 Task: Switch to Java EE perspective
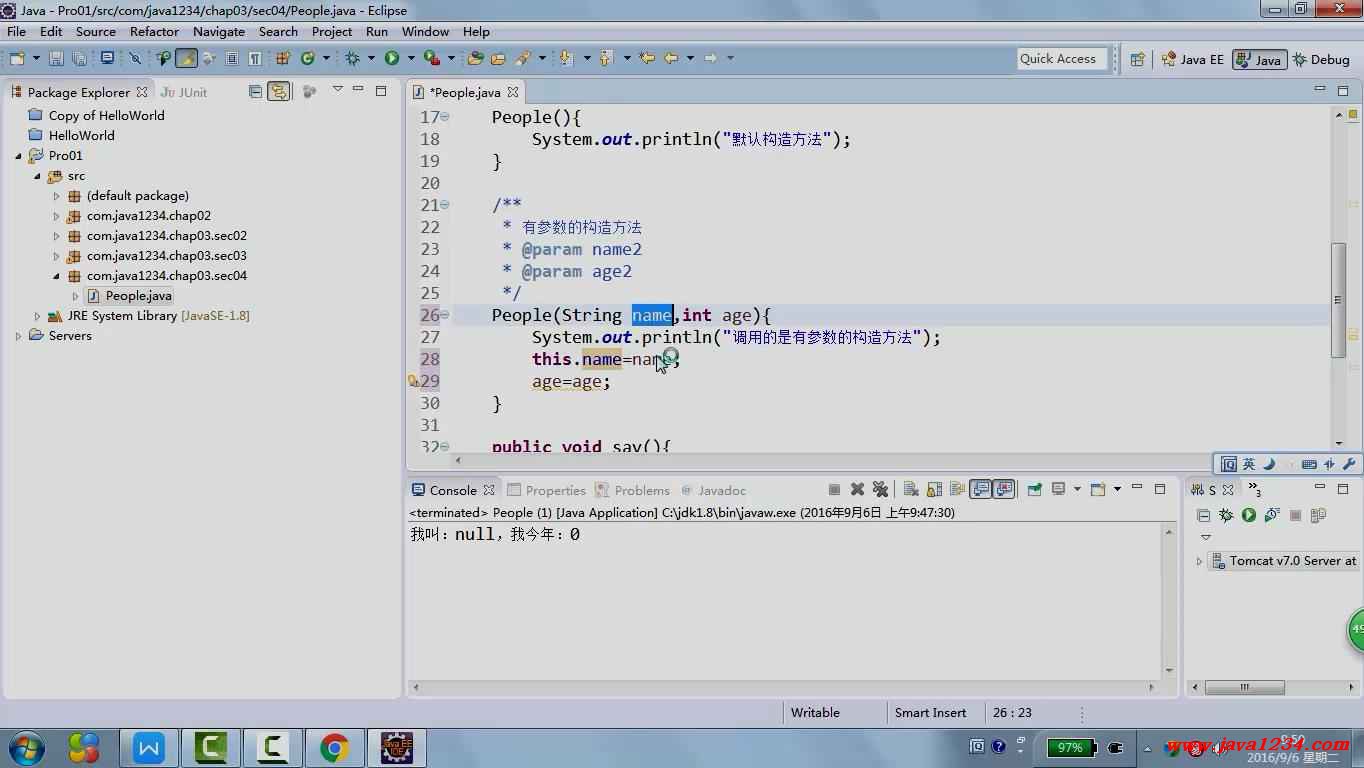tap(1192, 59)
